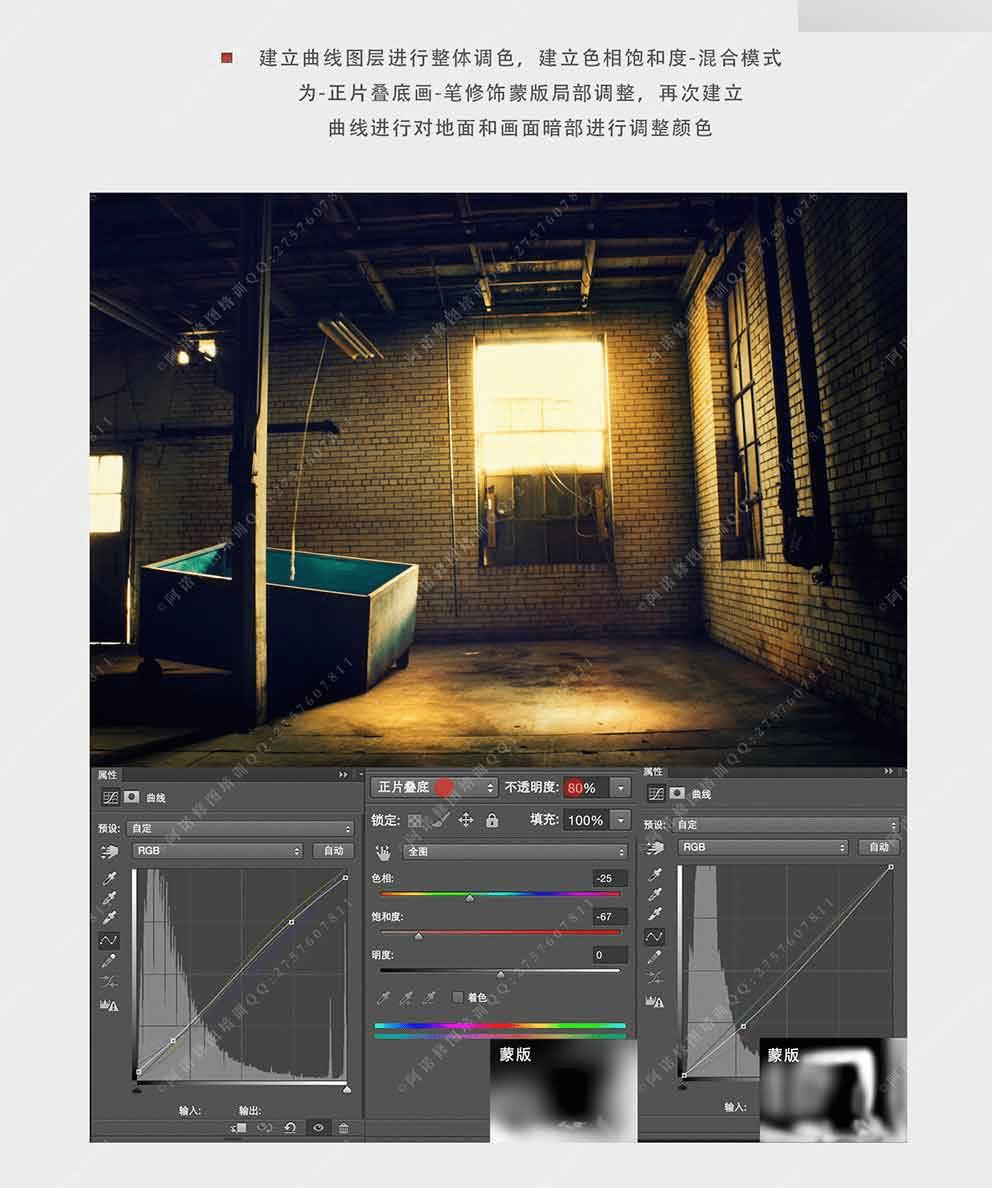Screen dimensions: 992x1188
Task: Click histogram warning icon in right curves panel
Action: click(655, 1002)
